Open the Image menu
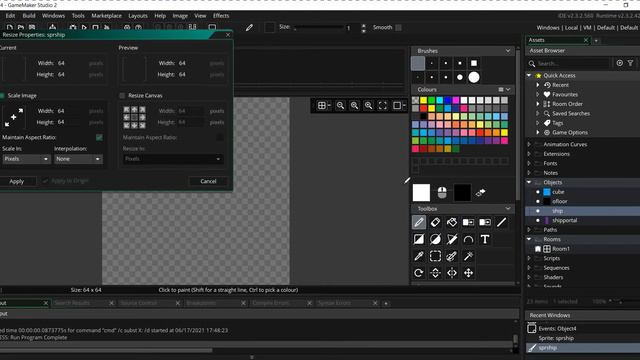Viewport: 640px width, 360px height. [180, 16]
